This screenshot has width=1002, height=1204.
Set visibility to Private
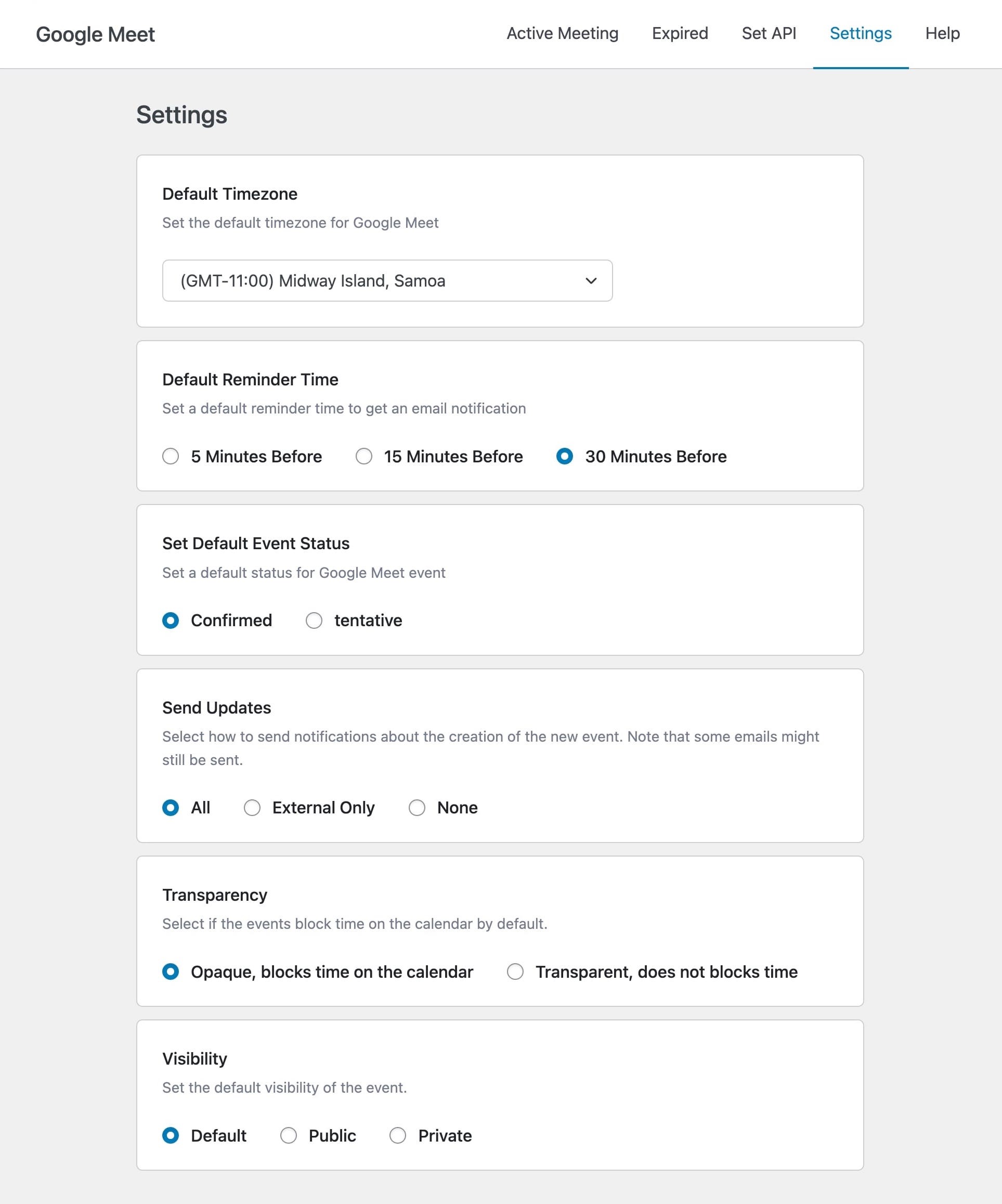point(398,1136)
